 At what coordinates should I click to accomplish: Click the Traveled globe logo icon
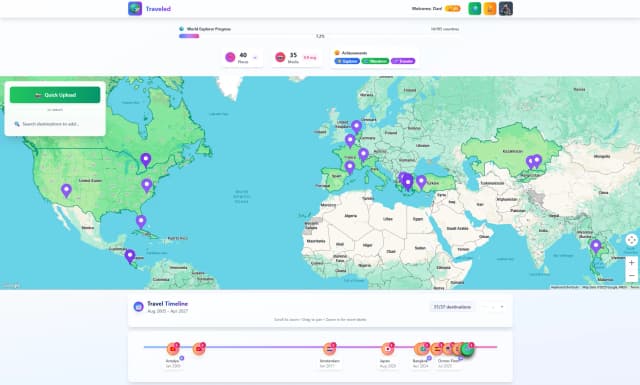(135, 9)
